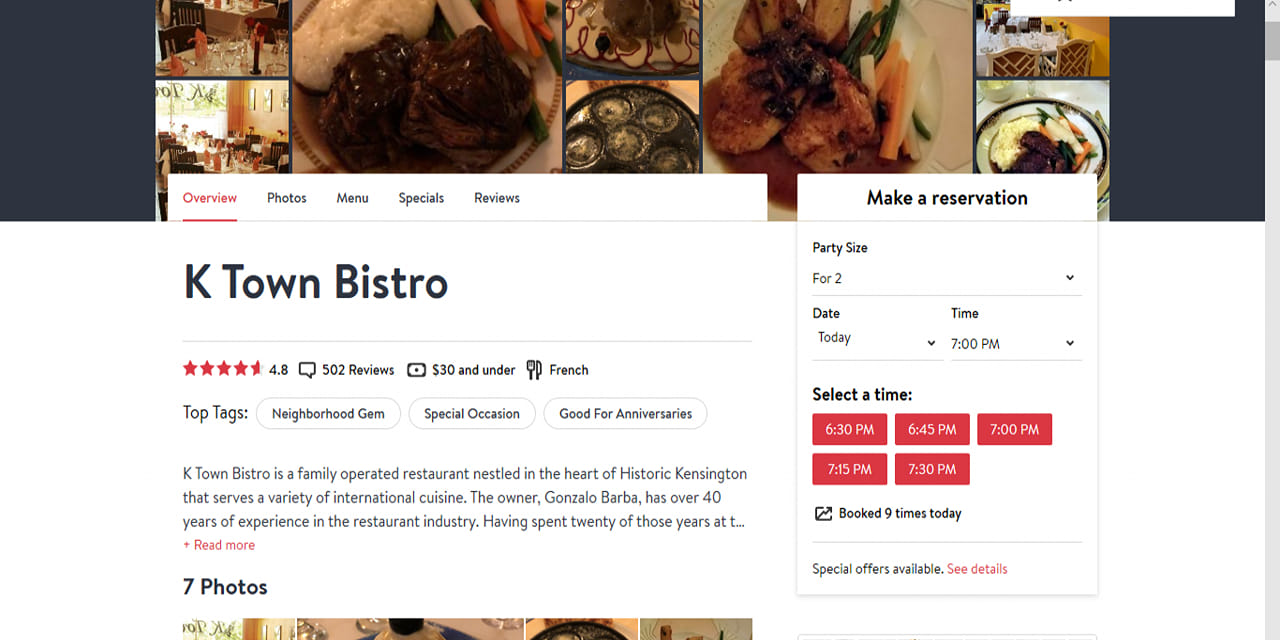Book the 7:15 PM time slot
This screenshot has width=1280, height=640.
[x=850, y=469]
